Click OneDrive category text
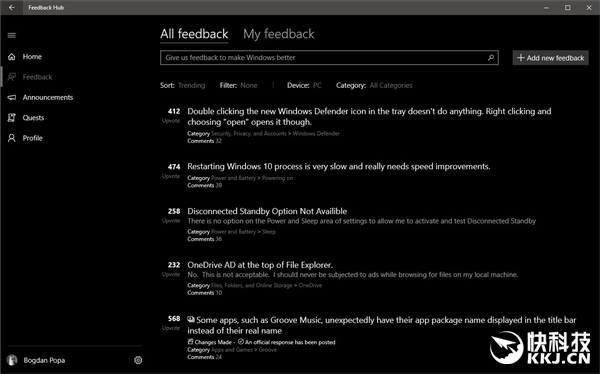Image resolution: width=600 pixels, height=374 pixels. (310, 285)
